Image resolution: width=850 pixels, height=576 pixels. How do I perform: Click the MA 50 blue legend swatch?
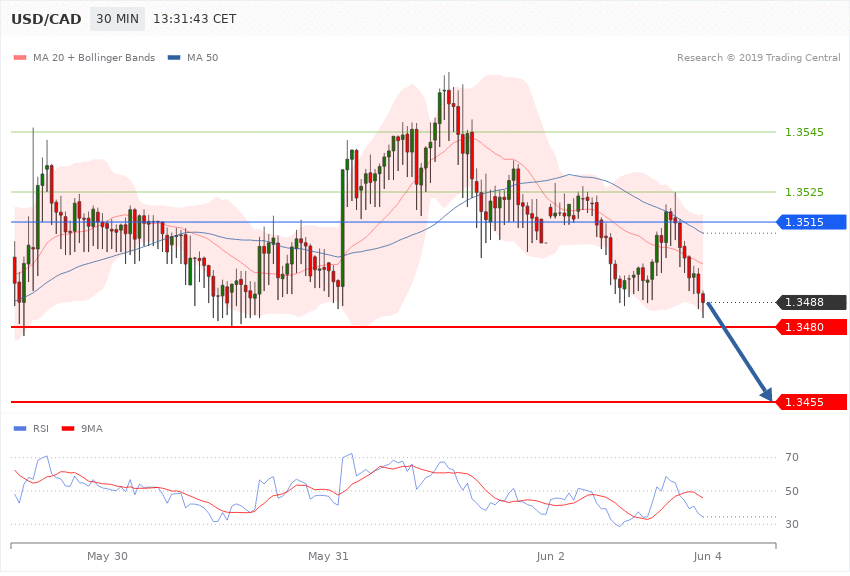click(x=174, y=57)
